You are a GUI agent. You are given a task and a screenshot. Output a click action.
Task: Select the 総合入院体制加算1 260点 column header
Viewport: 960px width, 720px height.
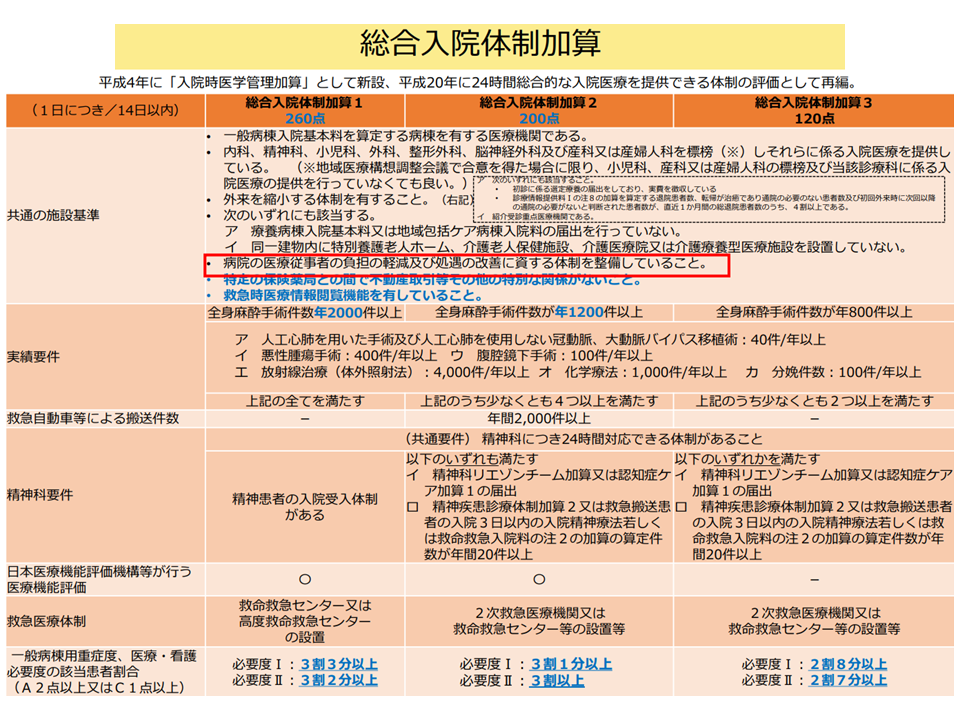point(305,110)
